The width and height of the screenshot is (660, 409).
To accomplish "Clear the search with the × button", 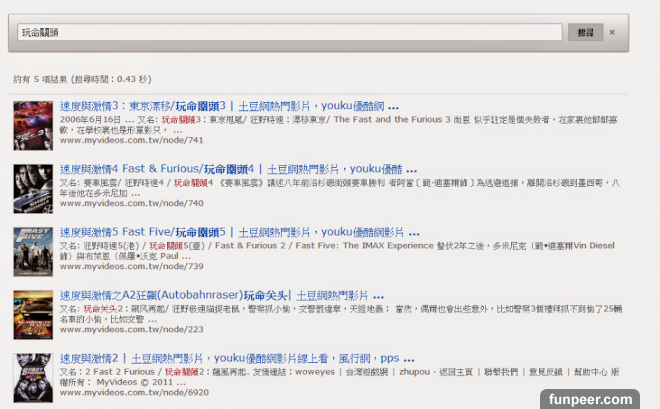I will click(612, 32).
